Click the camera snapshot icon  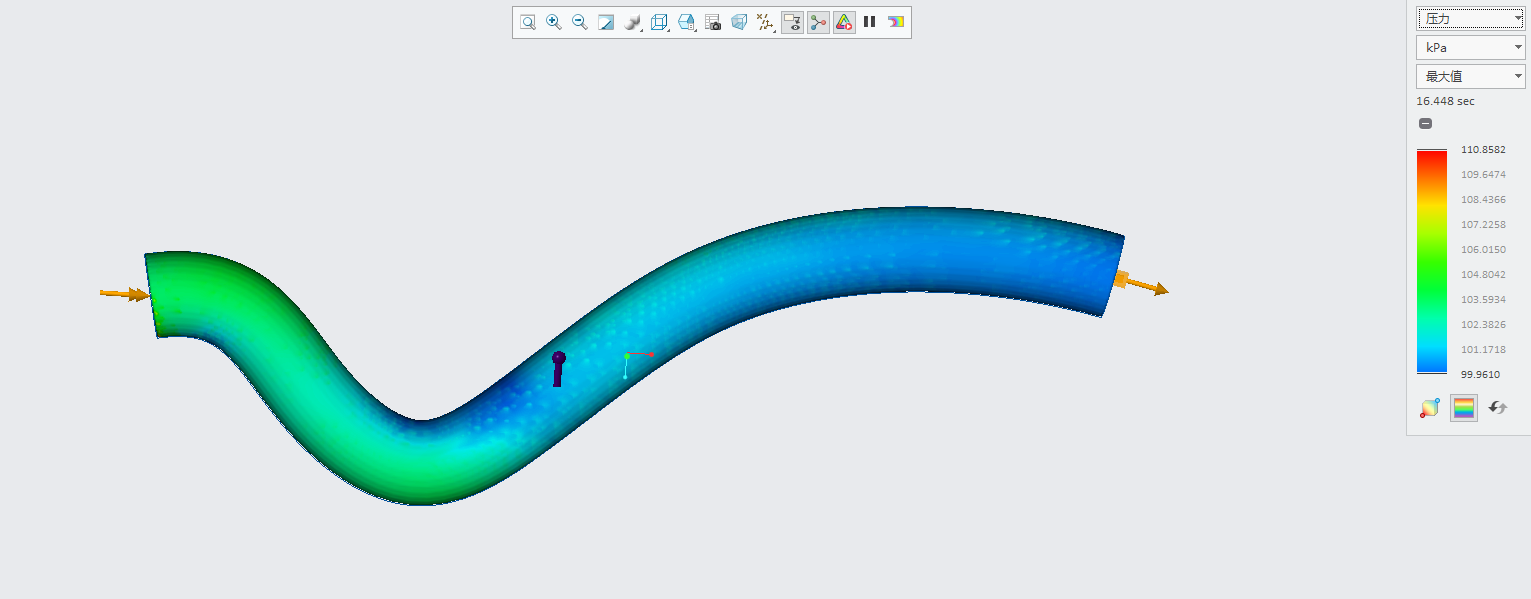tap(713, 22)
